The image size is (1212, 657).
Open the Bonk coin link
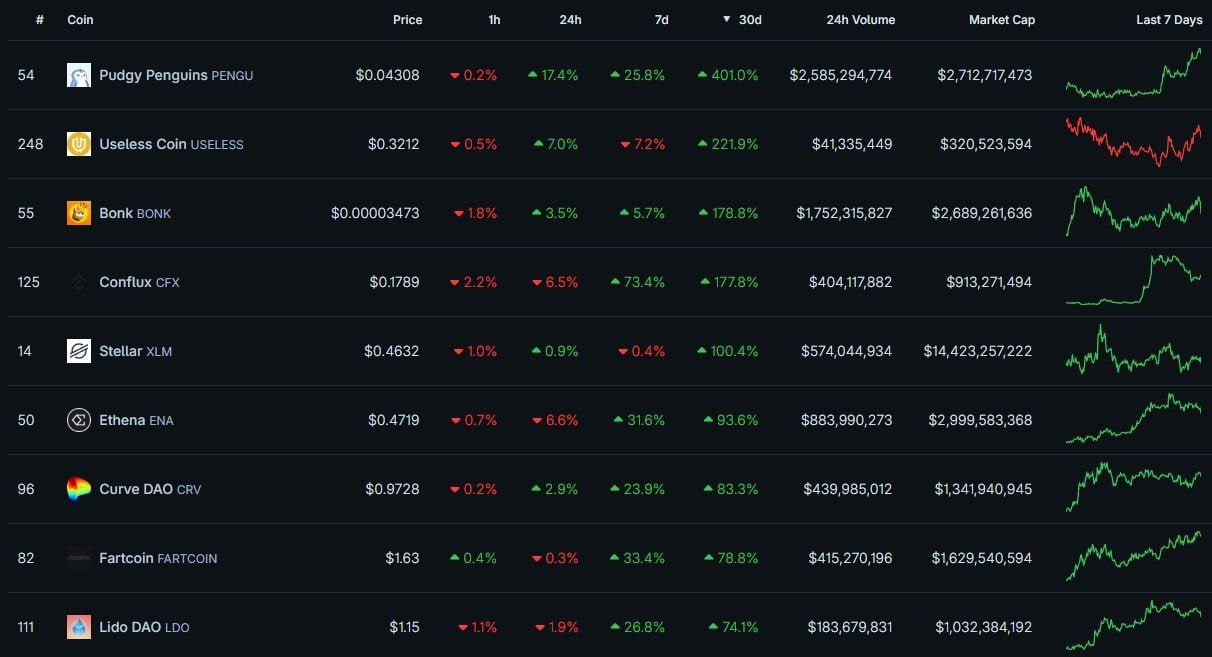pos(135,213)
